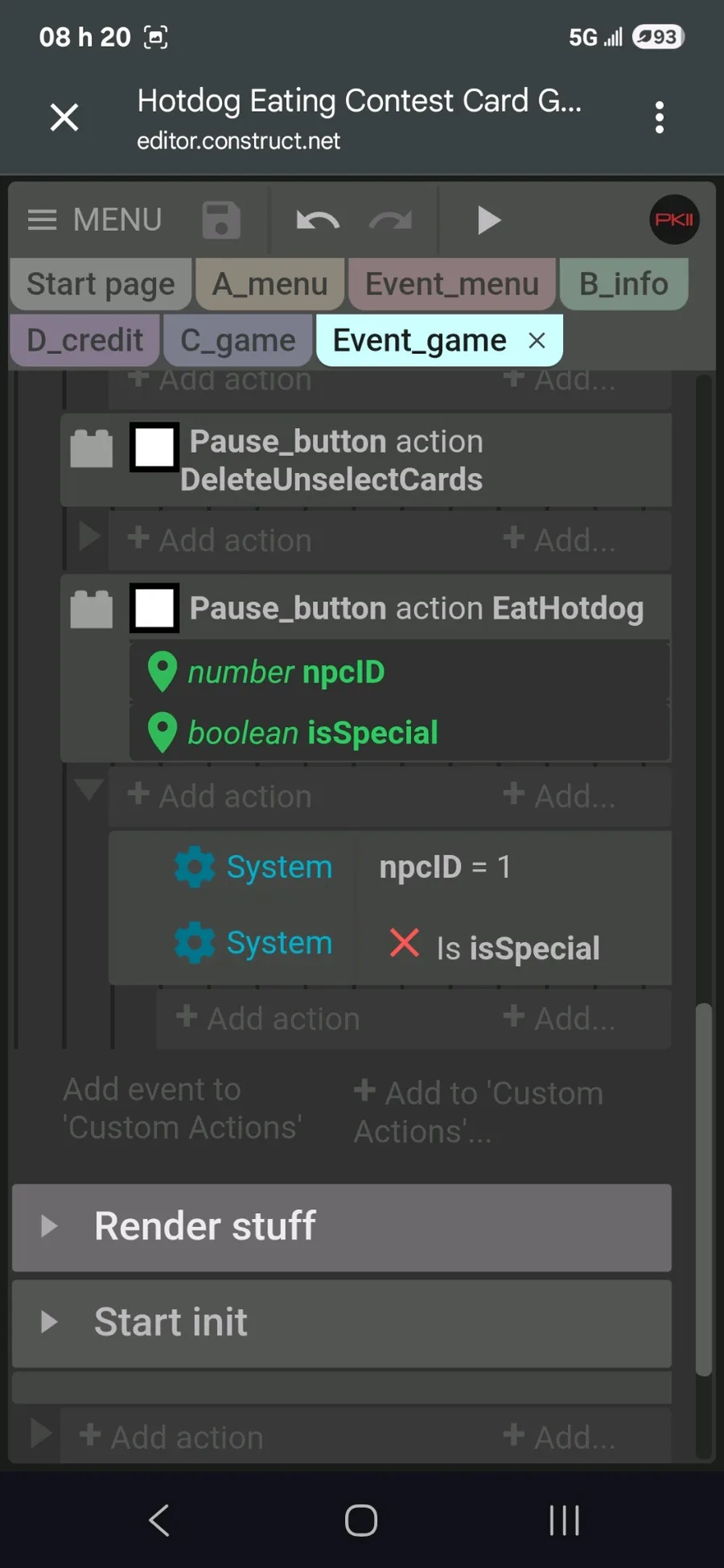Click the save project floppy icon

tap(221, 220)
